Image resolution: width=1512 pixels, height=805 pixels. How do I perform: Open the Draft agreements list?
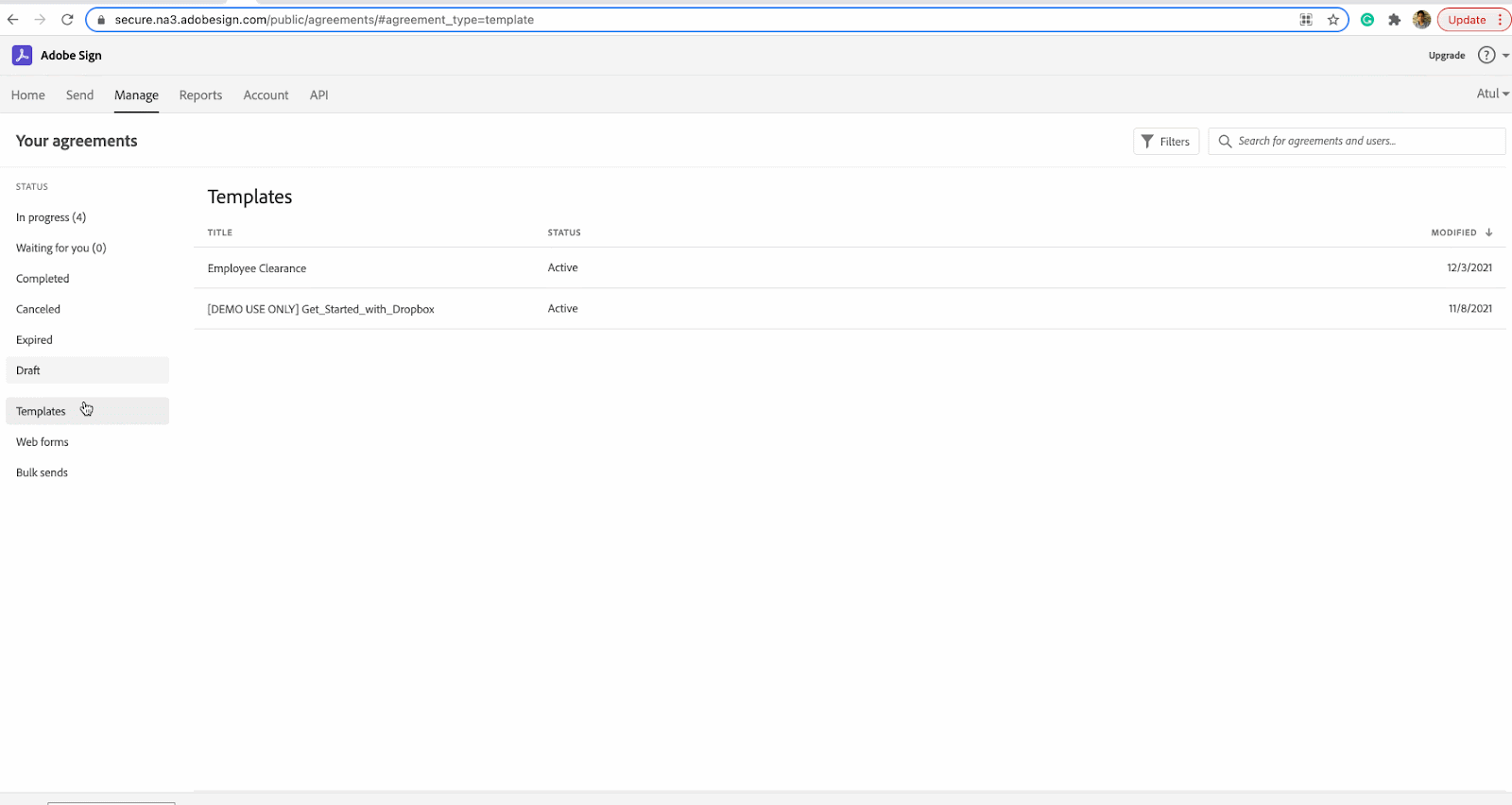(x=87, y=370)
